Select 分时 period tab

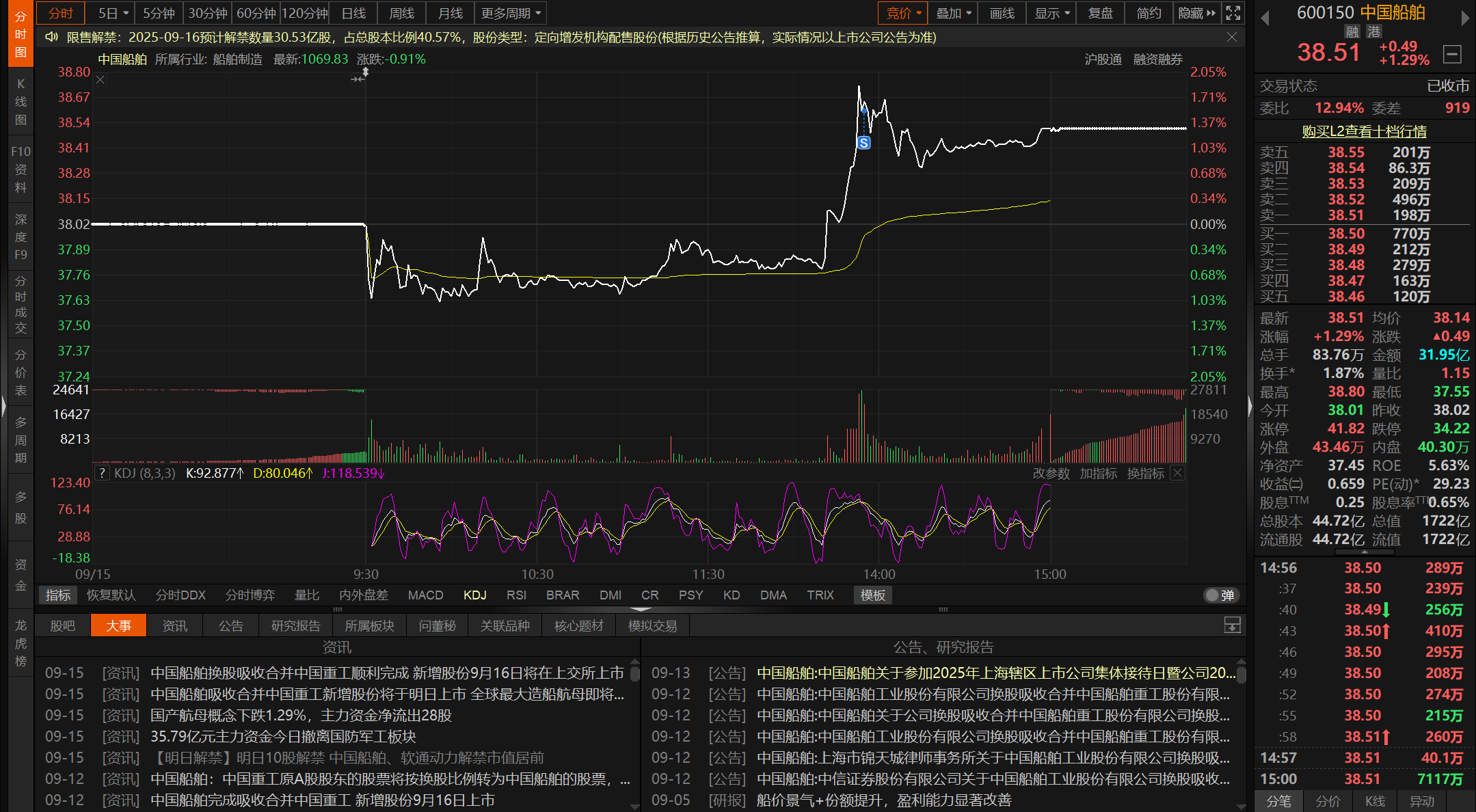coord(61,13)
